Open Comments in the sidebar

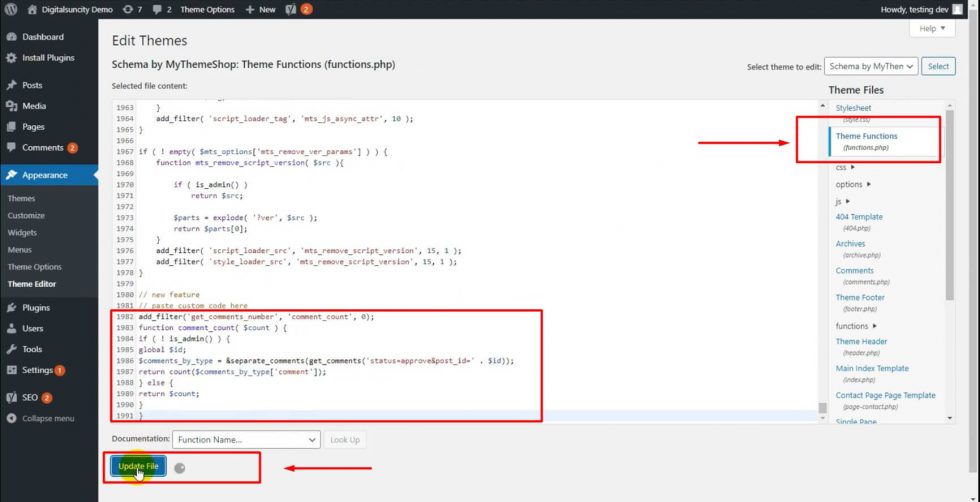pos(42,148)
